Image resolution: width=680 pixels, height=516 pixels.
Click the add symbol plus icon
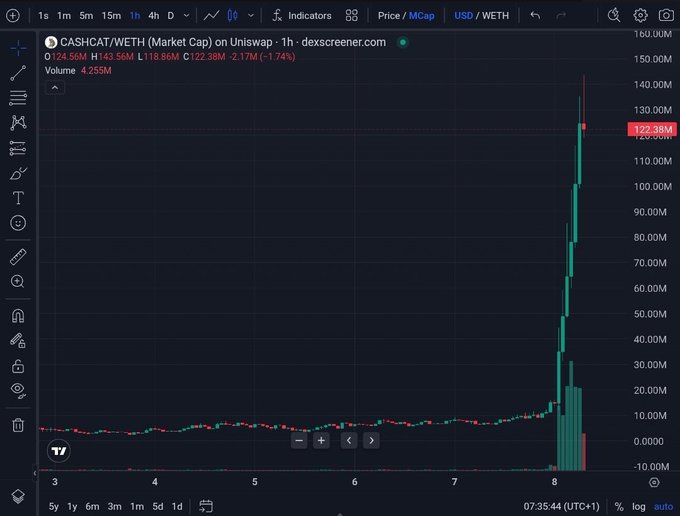point(13,16)
